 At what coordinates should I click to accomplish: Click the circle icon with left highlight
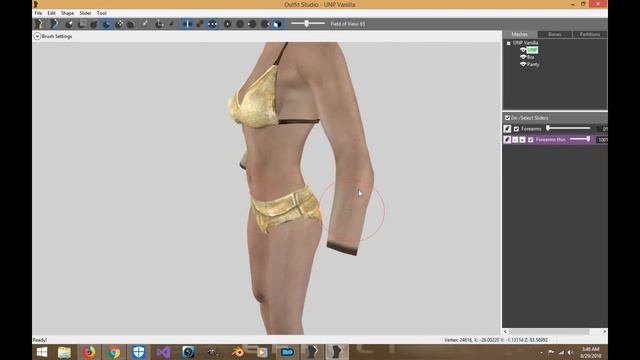pyautogui.click(x=252, y=24)
